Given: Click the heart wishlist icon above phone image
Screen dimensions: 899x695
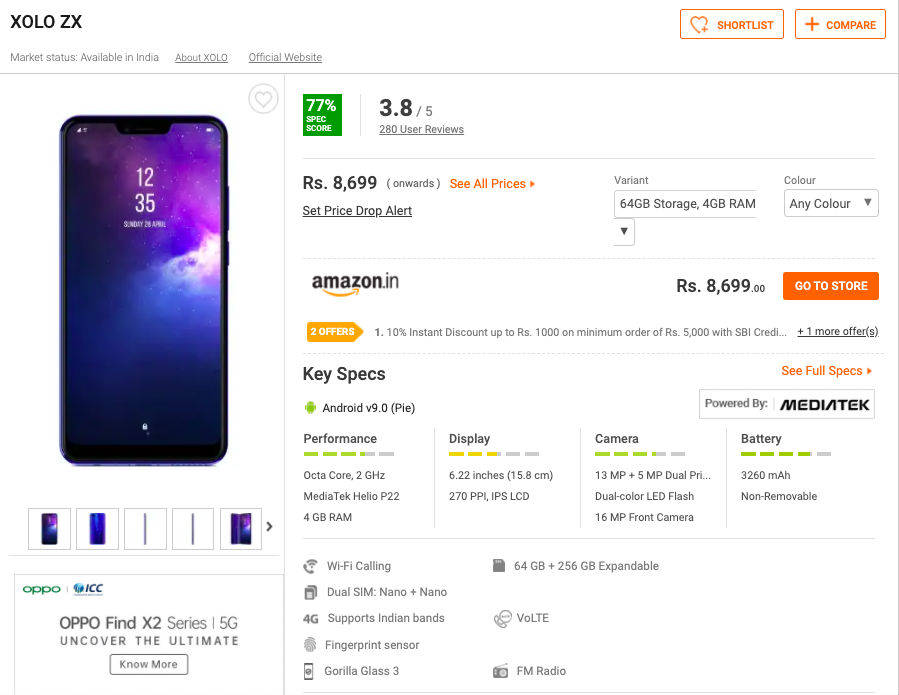Looking at the screenshot, I should (x=263, y=99).
